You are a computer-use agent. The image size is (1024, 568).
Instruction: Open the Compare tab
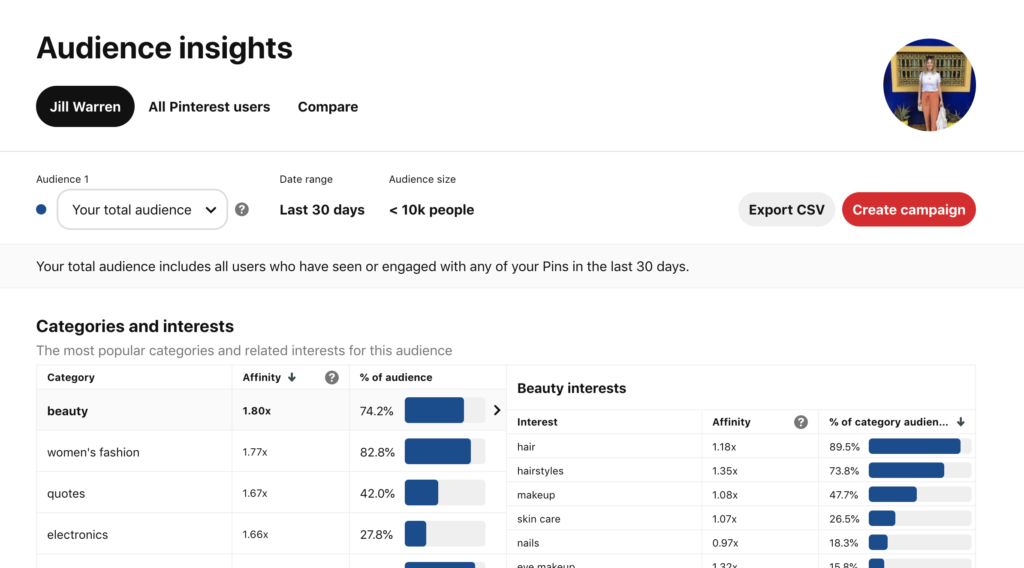tap(328, 107)
